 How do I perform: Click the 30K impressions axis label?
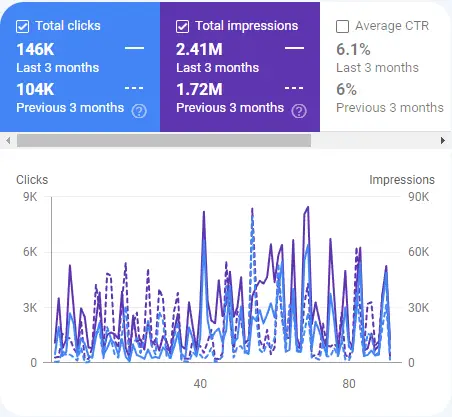(x=419, y=307)
